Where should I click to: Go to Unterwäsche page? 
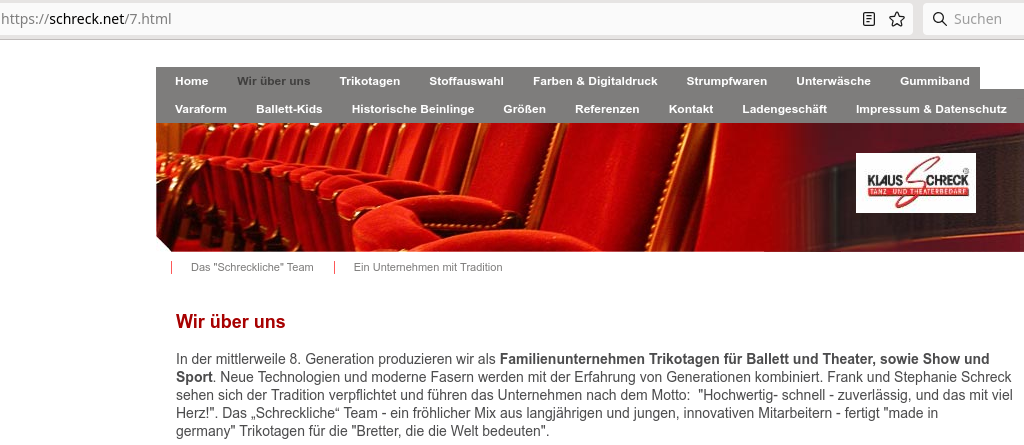[833, 81]
